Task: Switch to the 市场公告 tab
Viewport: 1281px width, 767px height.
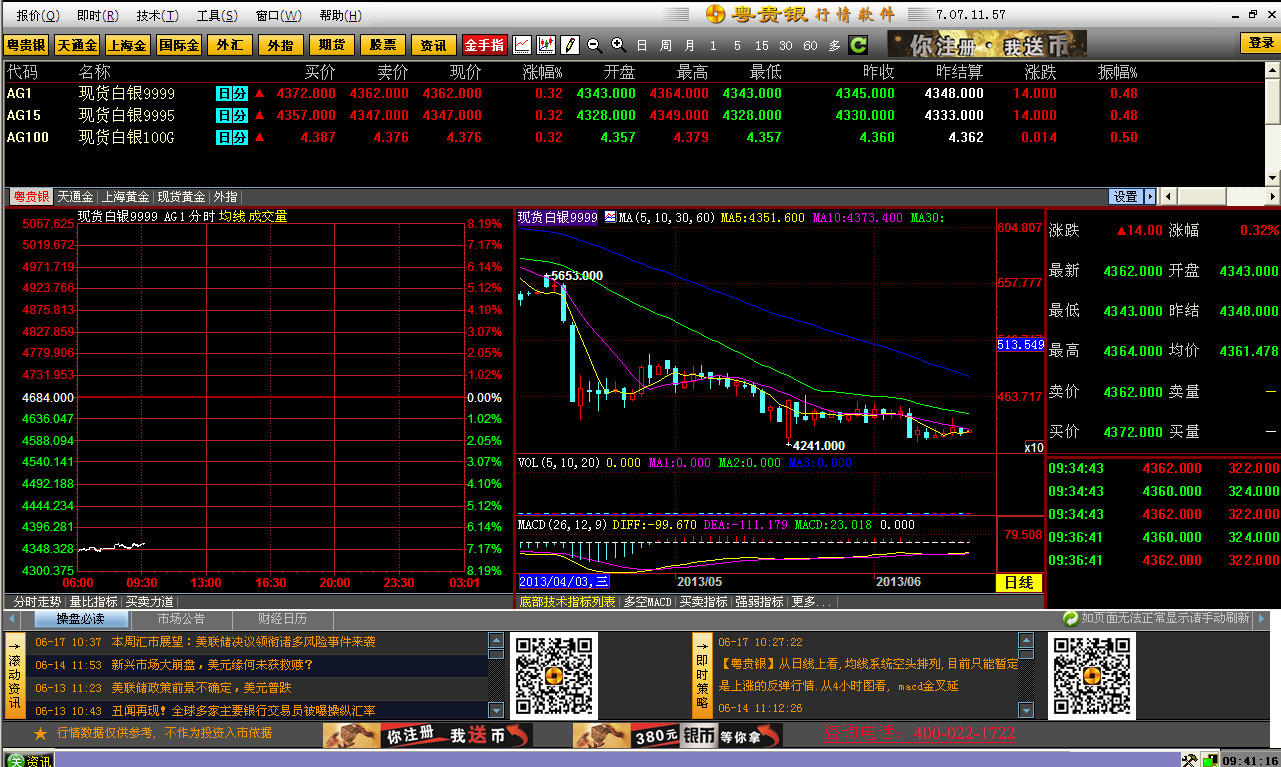Action: click(181, 619)
